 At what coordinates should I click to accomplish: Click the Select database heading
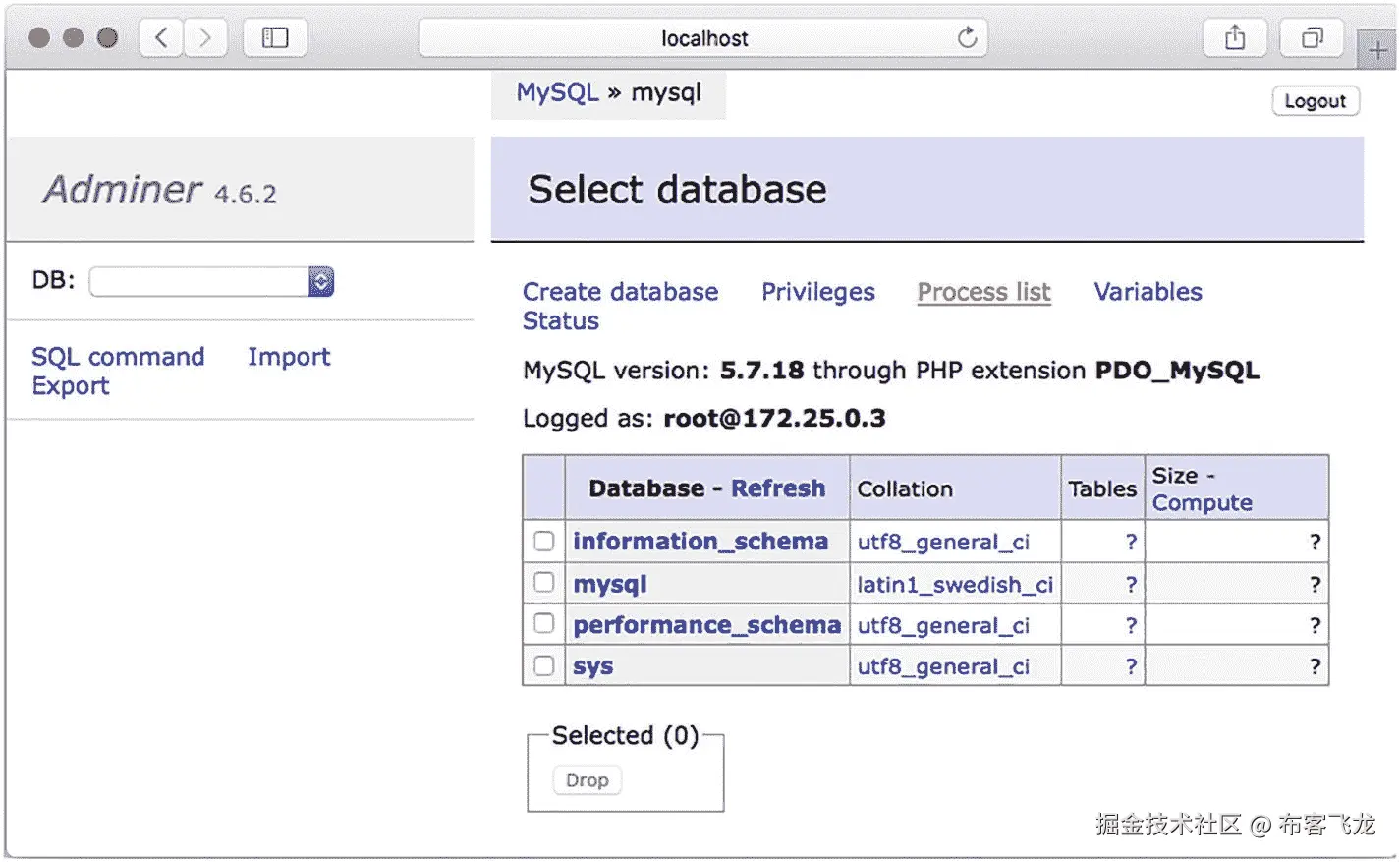[x=677, y=190]
